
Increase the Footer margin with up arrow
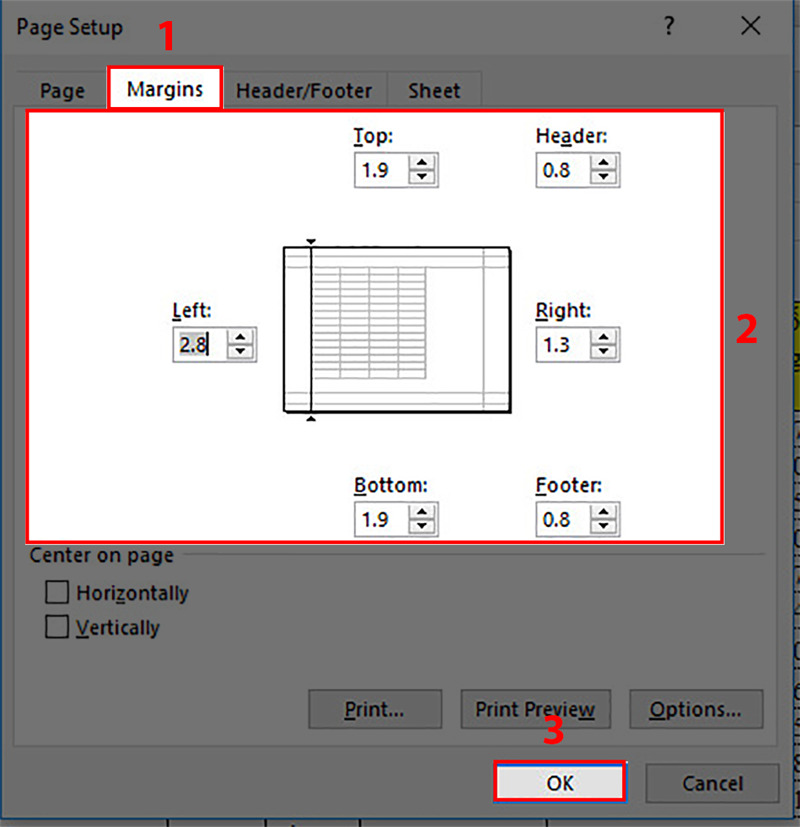coord(605,511)
